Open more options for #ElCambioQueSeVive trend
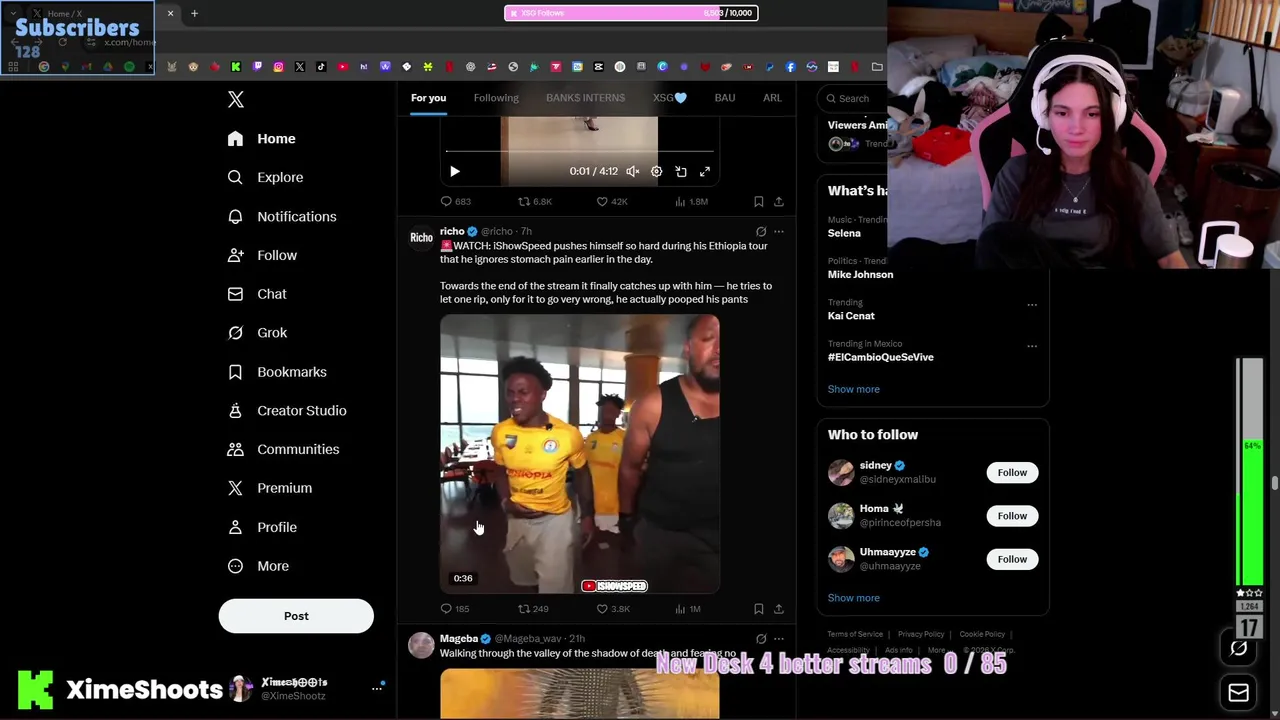The height and width of the screenshot is (720, 1280). (x=1032, y=346)
